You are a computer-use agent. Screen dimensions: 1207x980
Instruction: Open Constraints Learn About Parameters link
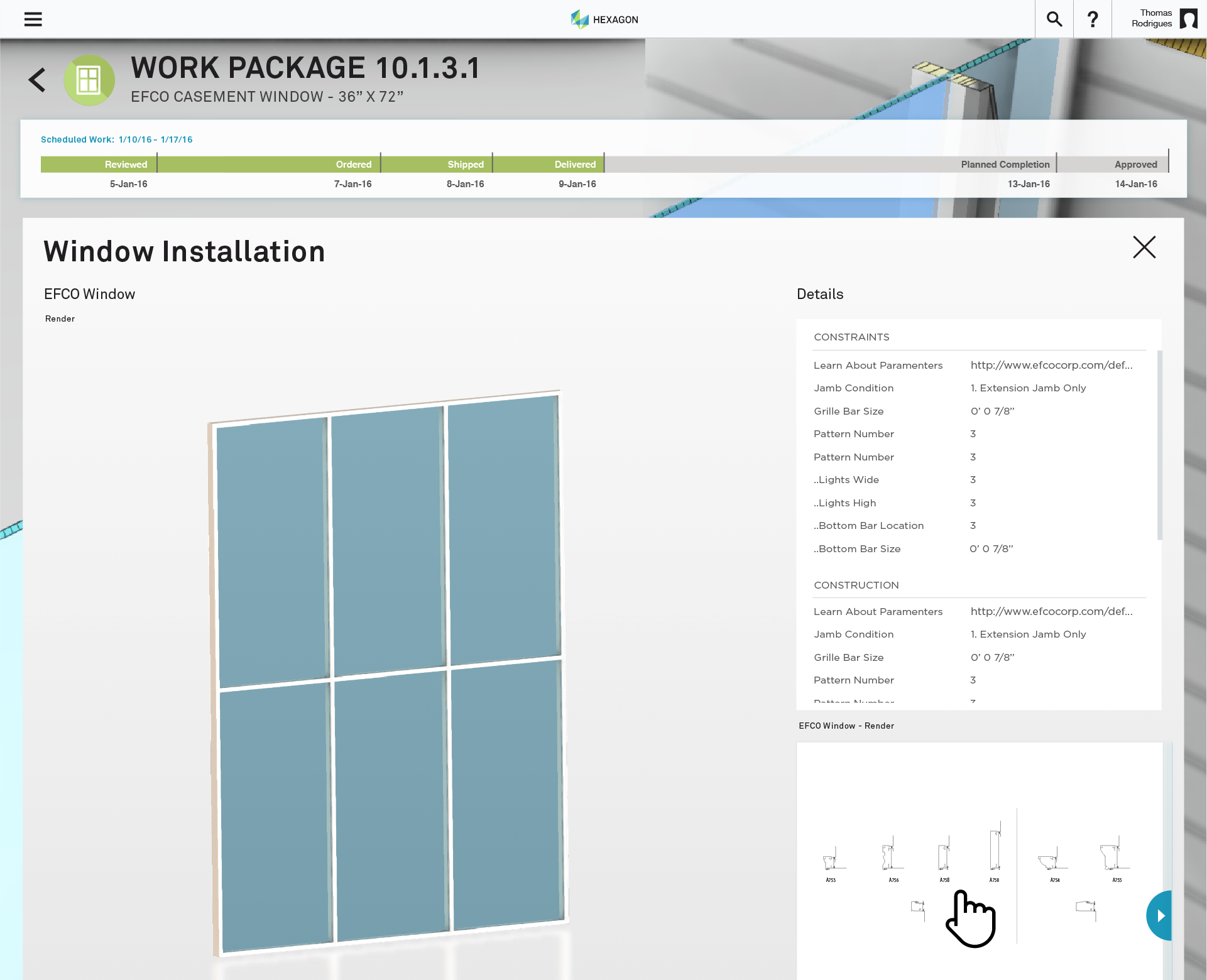(x=1051, y=365)
